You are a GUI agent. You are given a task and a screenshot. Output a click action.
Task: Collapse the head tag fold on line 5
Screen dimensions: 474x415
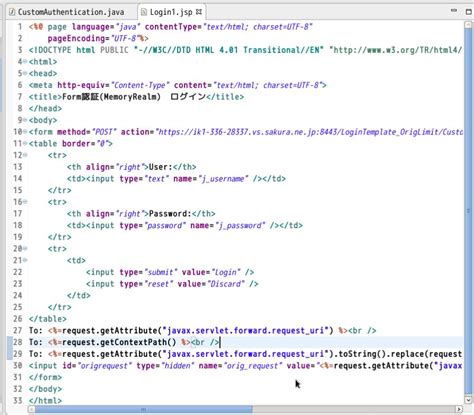point(25,73)
